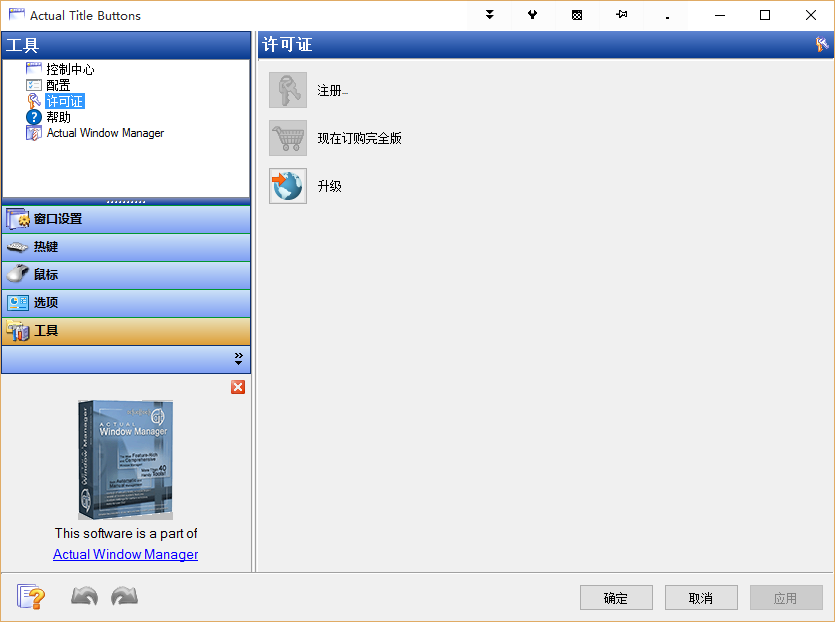Click the keys 注册 register icon

click(288, 90)
